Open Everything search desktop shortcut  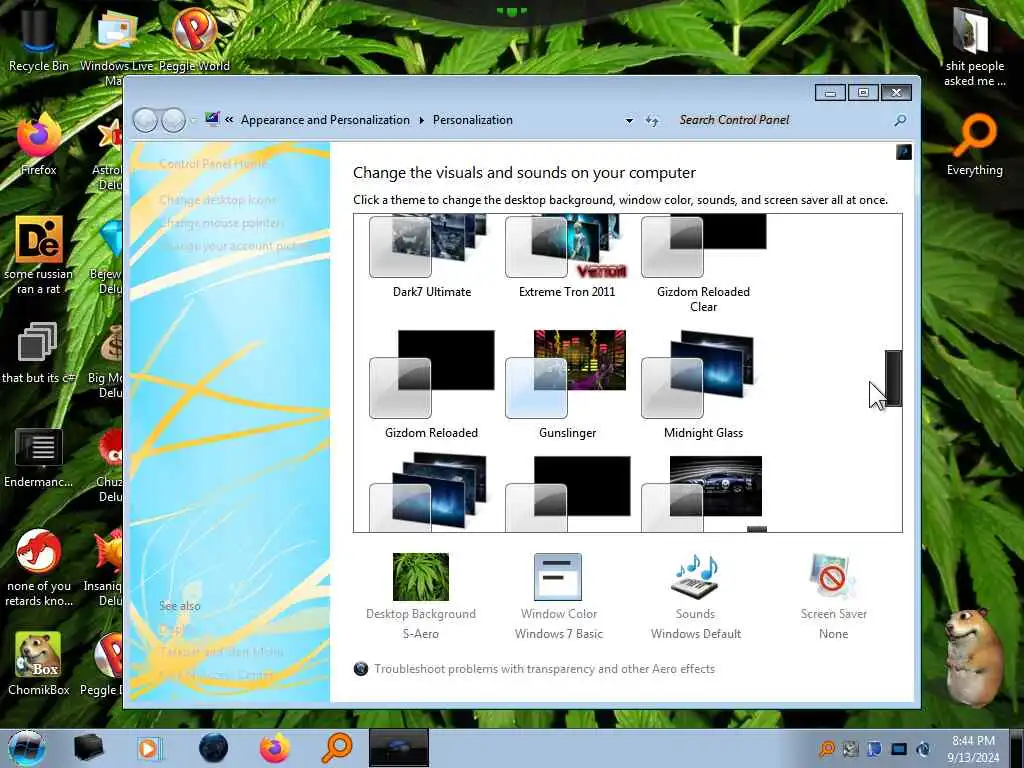tap(974, 145)
